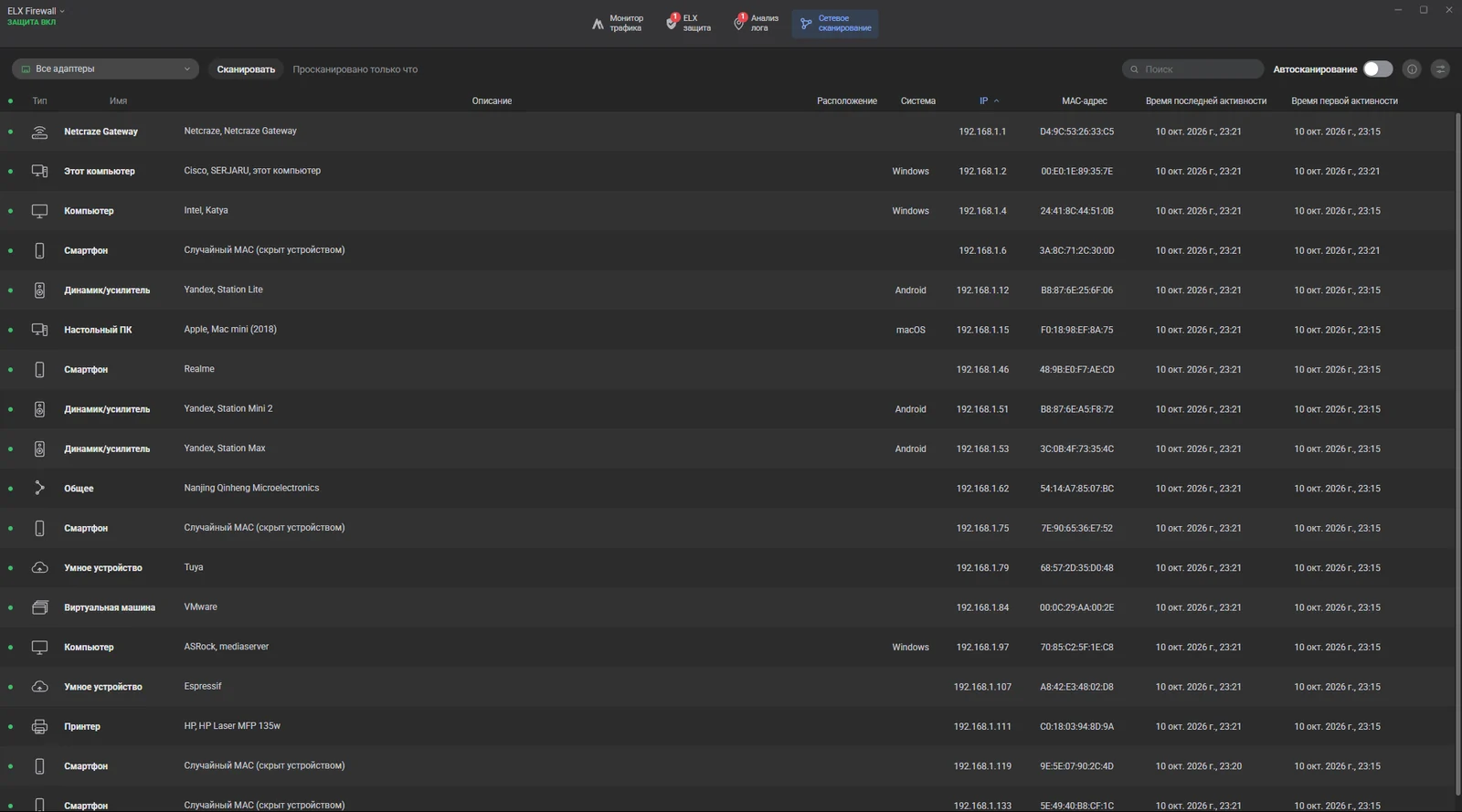Screen dimensions: 1462x812
Task: Click the 'Общее' device icon for Nanjing Qinheng
Action: 39,489
